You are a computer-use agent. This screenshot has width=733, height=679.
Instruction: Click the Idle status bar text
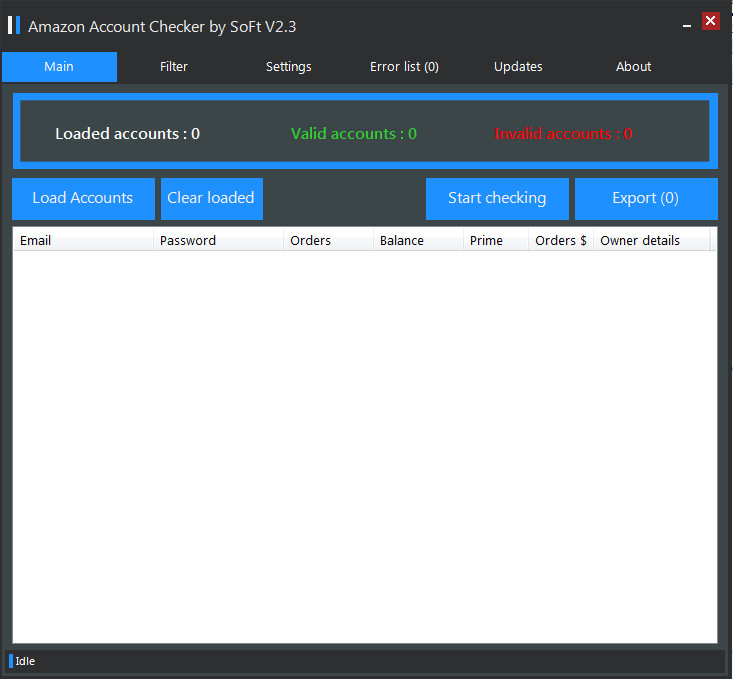point(25,661)
